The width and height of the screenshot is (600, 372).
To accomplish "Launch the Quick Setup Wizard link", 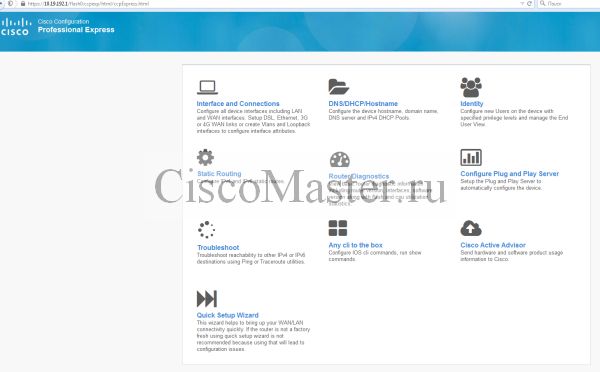I will click(x=228, y=315).
